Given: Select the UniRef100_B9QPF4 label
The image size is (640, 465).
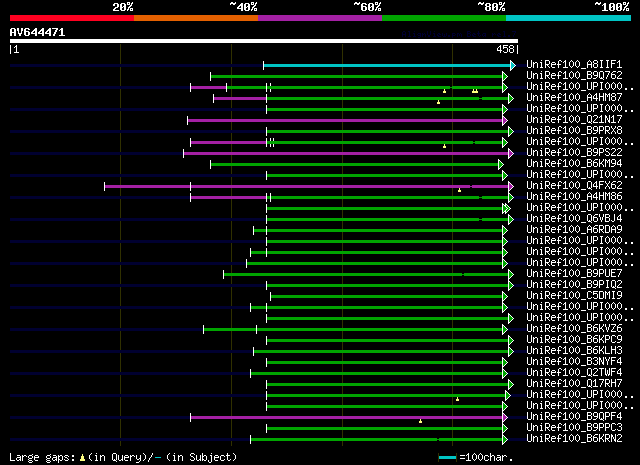Looking at the screenshot, I should coord(574,416).
